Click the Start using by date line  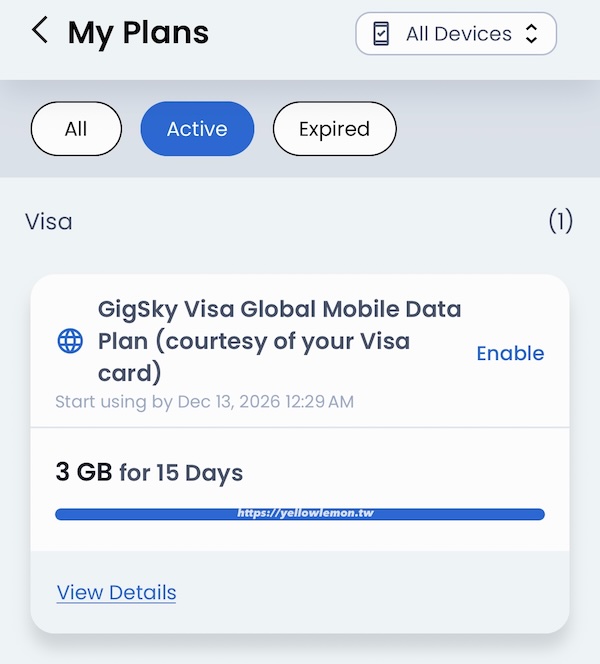click(x=204, y=402)
